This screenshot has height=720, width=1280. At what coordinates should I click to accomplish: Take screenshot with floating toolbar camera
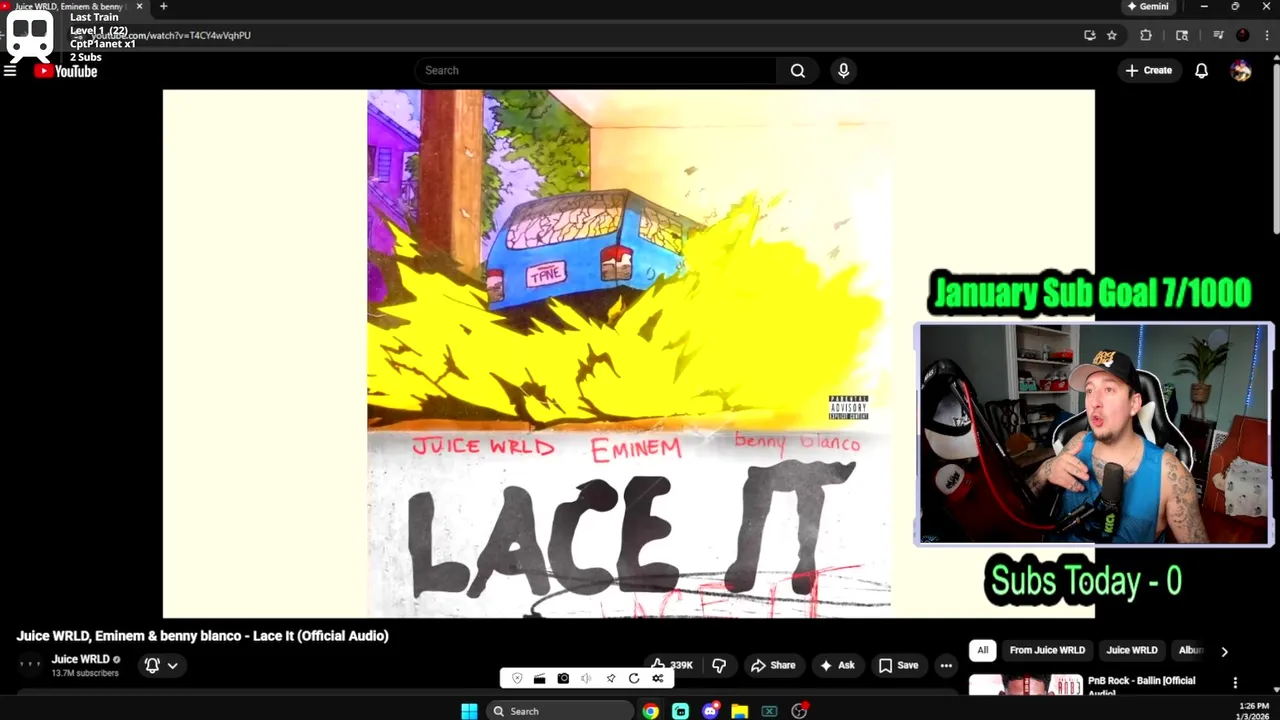563,678
